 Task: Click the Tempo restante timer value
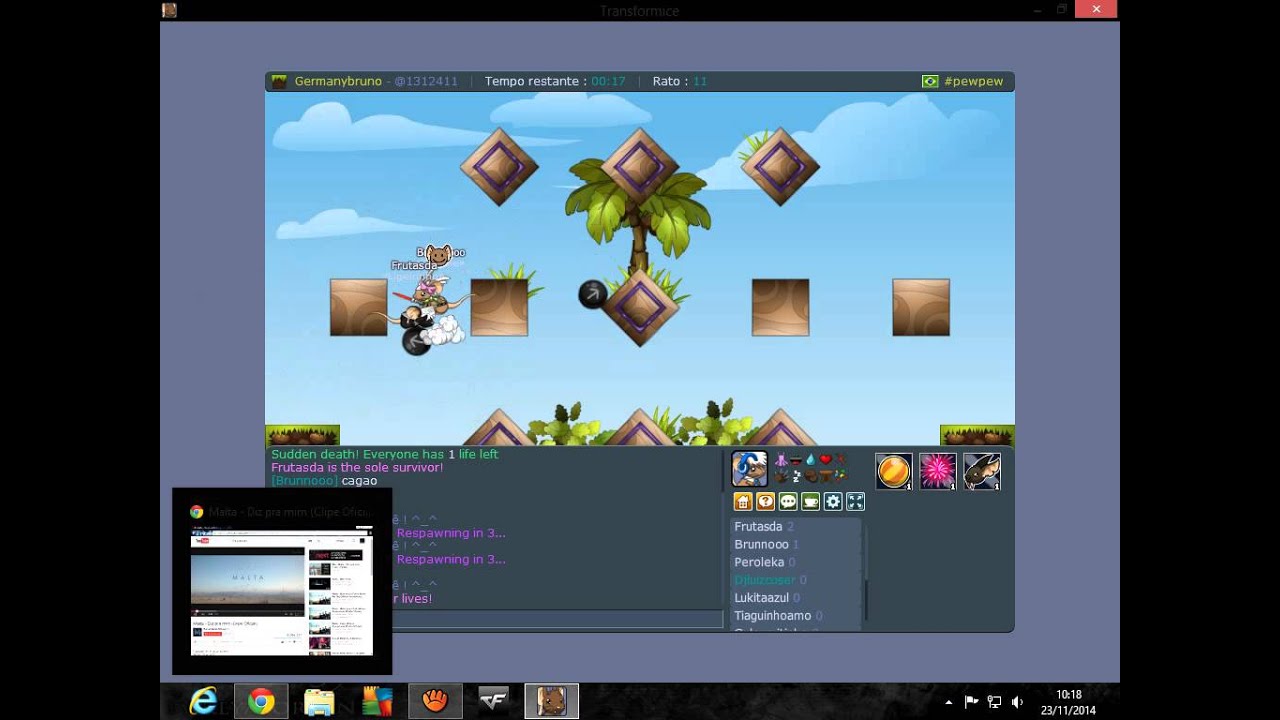pos(608,81)
